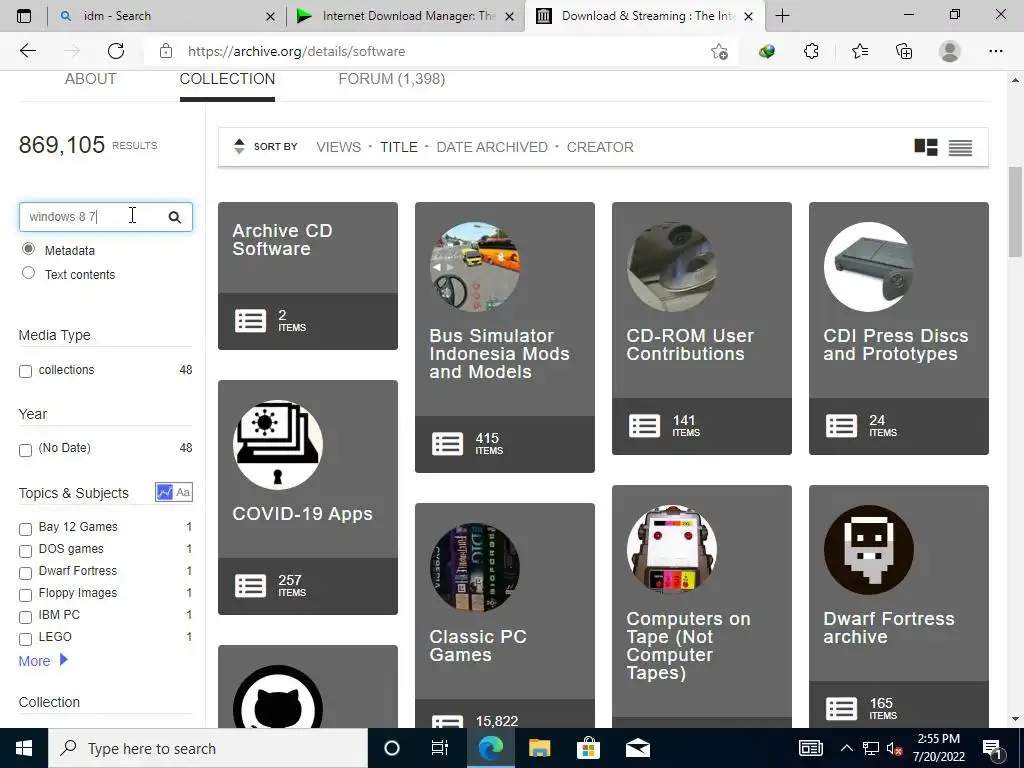Screen dimensions: 1024x768
Task: Click the Topics & Subjects chart toggle icon
Action: (165, 492)
